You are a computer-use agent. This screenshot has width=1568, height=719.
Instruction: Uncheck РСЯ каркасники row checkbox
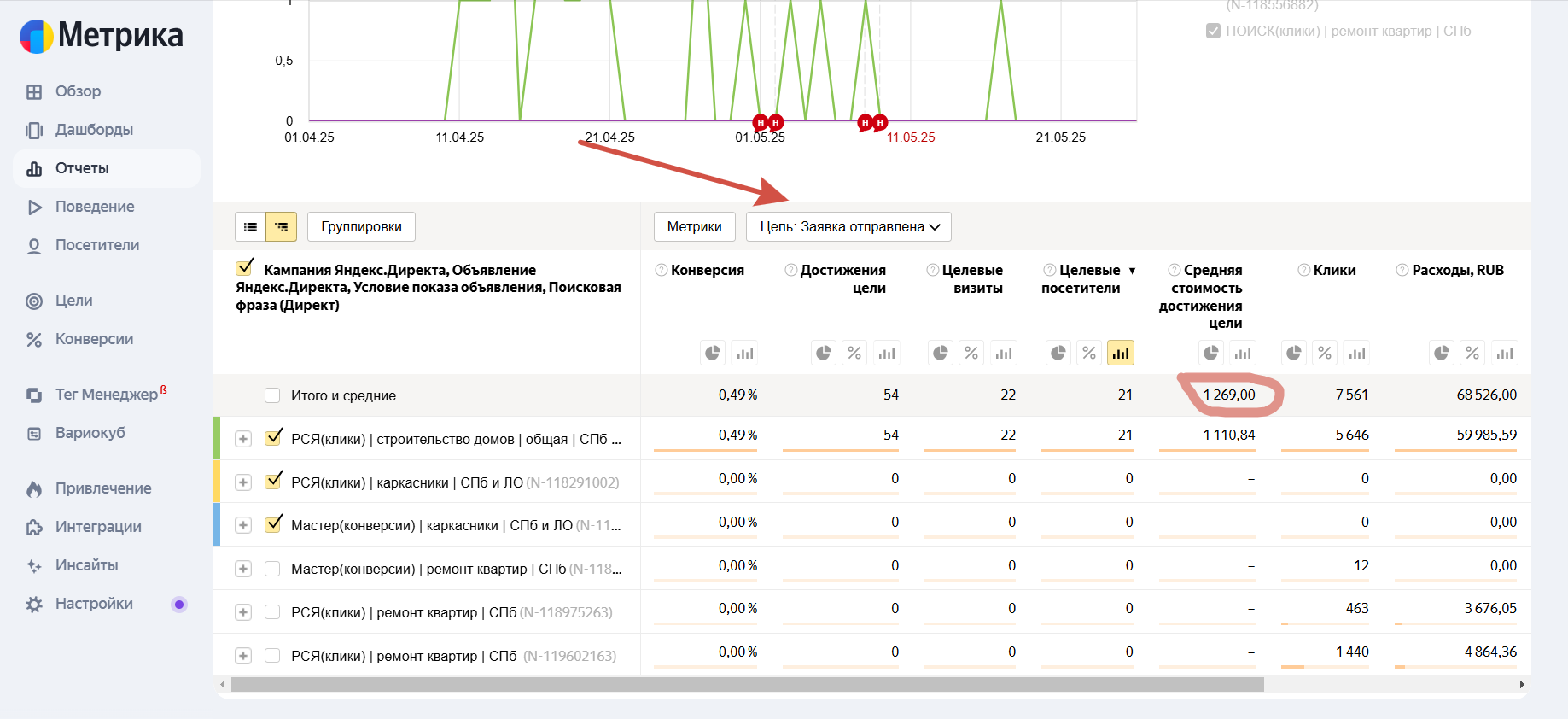click(273, 482)
